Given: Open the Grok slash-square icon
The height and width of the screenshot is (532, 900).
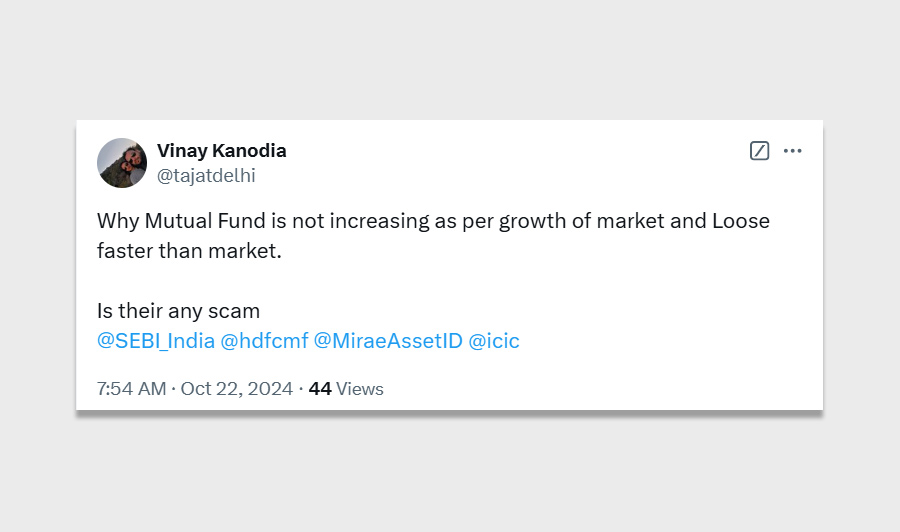Looking at the screenshot, I should click(x=759, y=151).
